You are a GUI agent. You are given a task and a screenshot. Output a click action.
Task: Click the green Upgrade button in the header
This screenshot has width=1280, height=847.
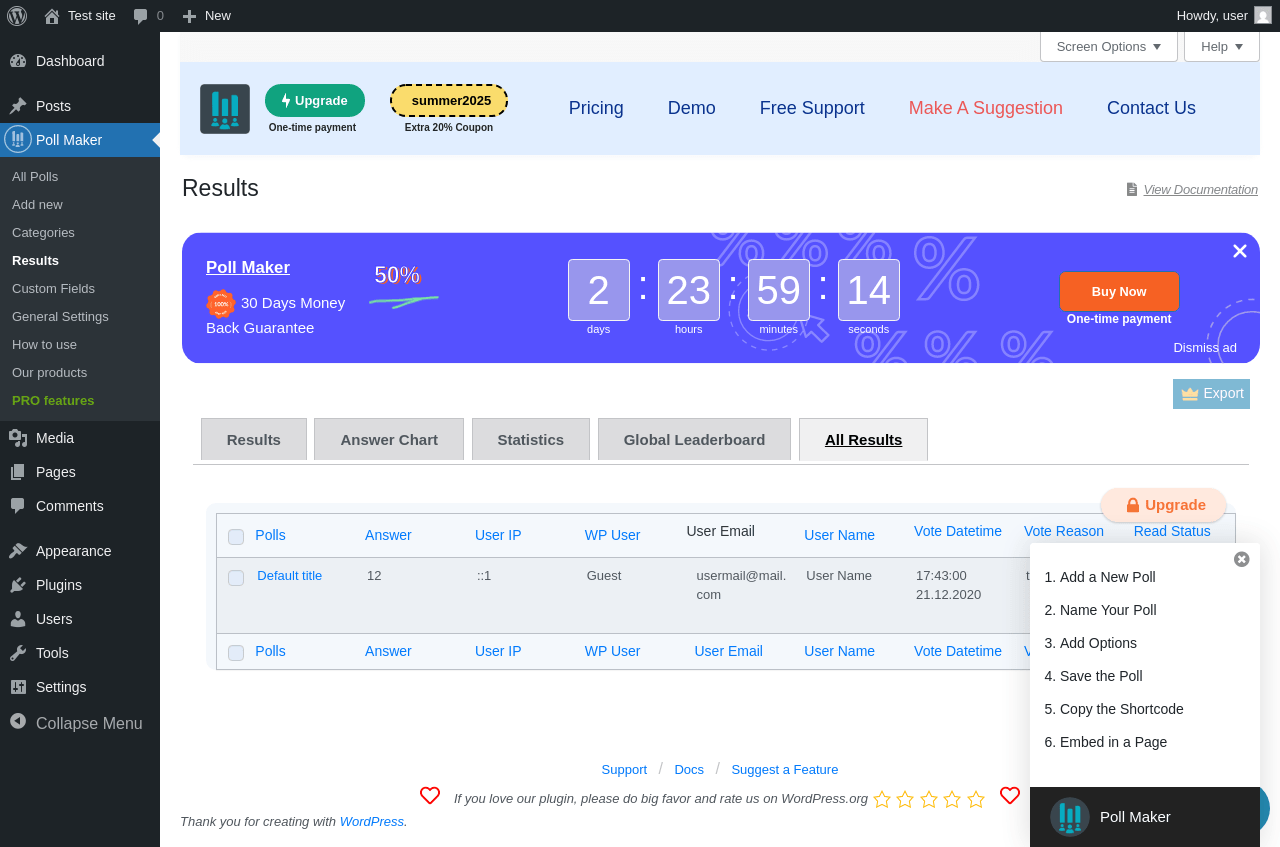coord(315,101)
